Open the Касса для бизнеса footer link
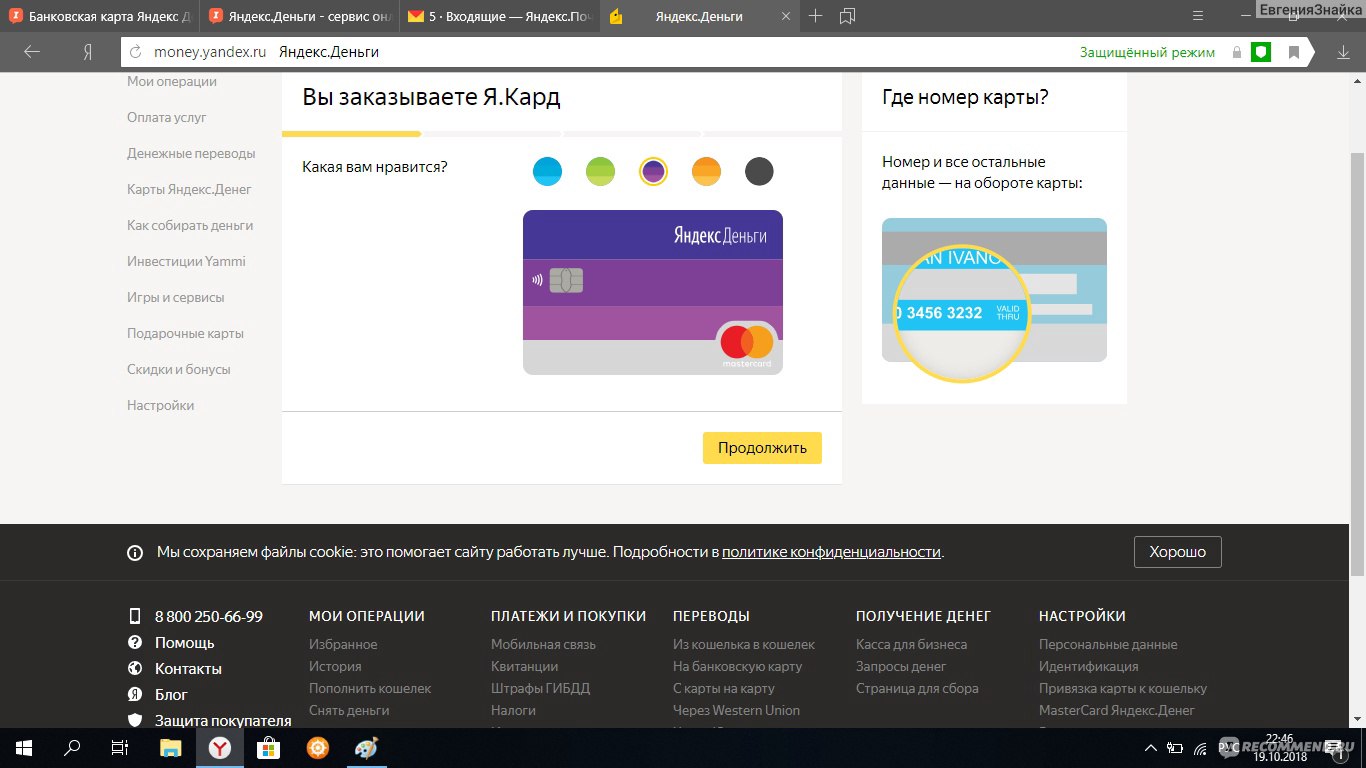This screenshot has width=1366, height=768. point(911,644)
